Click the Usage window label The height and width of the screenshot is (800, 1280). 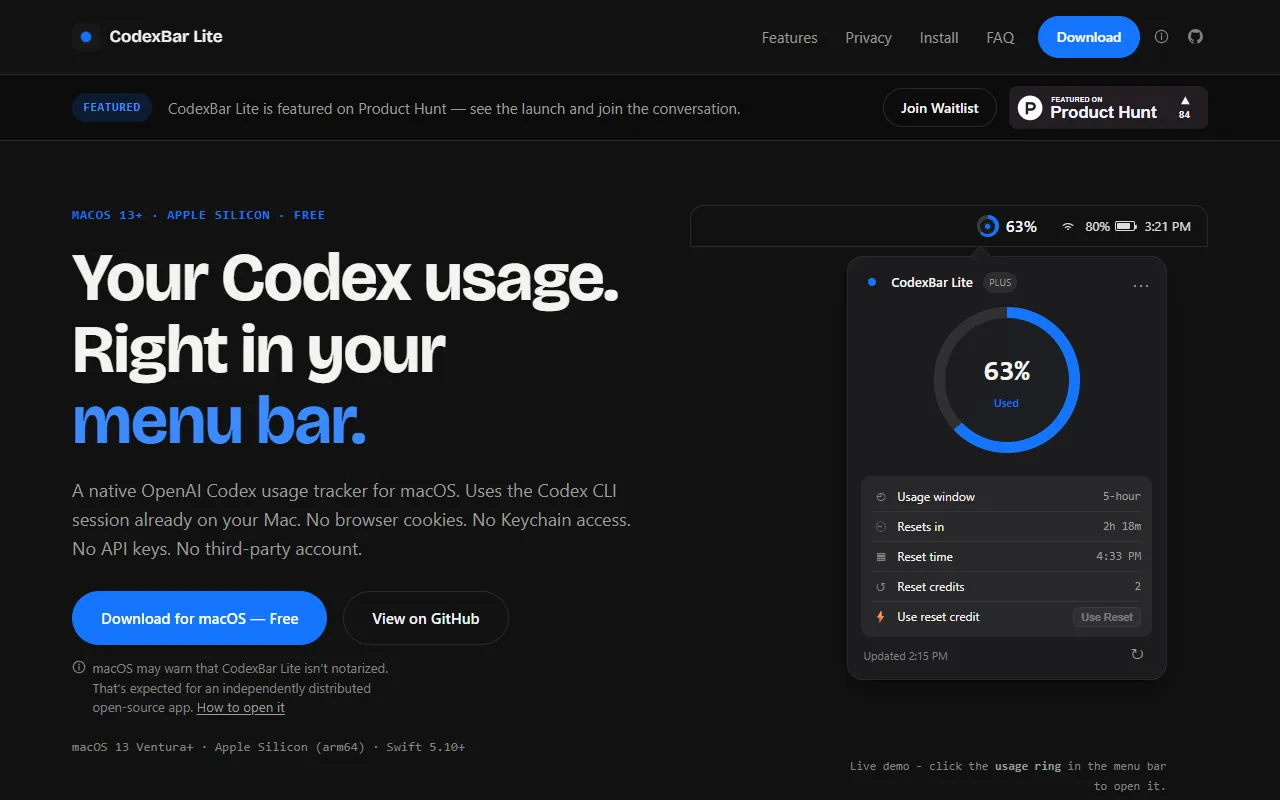[x=936, y=497]
